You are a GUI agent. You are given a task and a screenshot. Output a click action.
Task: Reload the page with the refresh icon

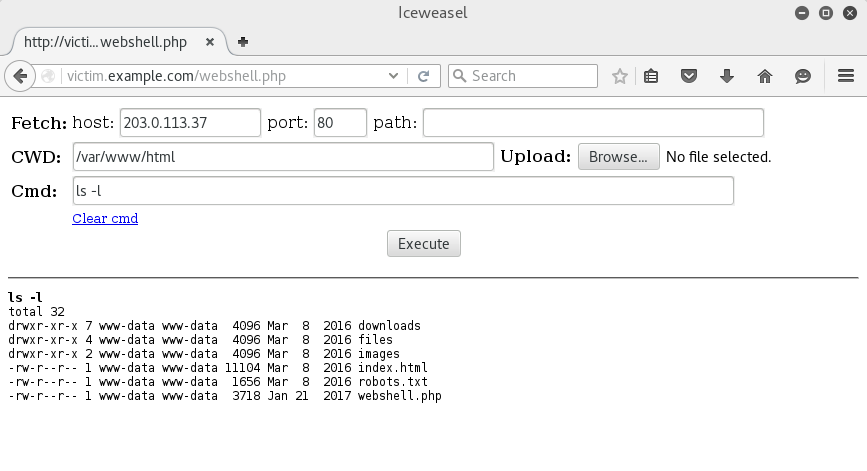coord(424,76)
